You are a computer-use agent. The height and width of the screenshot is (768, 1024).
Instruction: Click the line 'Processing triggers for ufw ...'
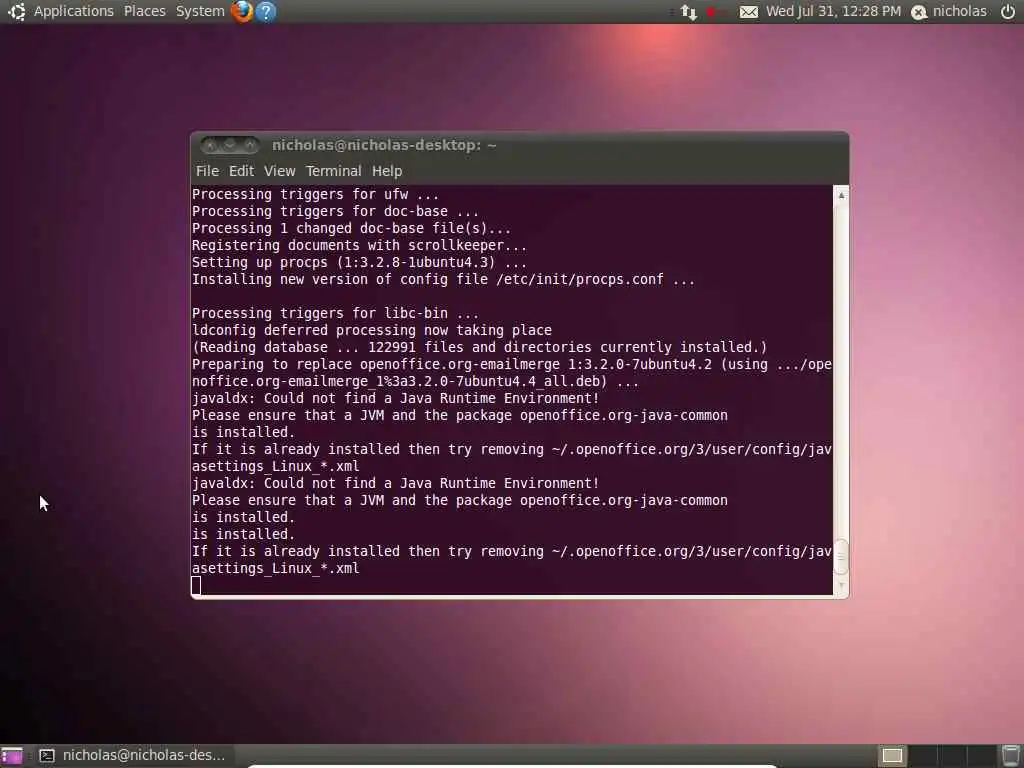315,195
